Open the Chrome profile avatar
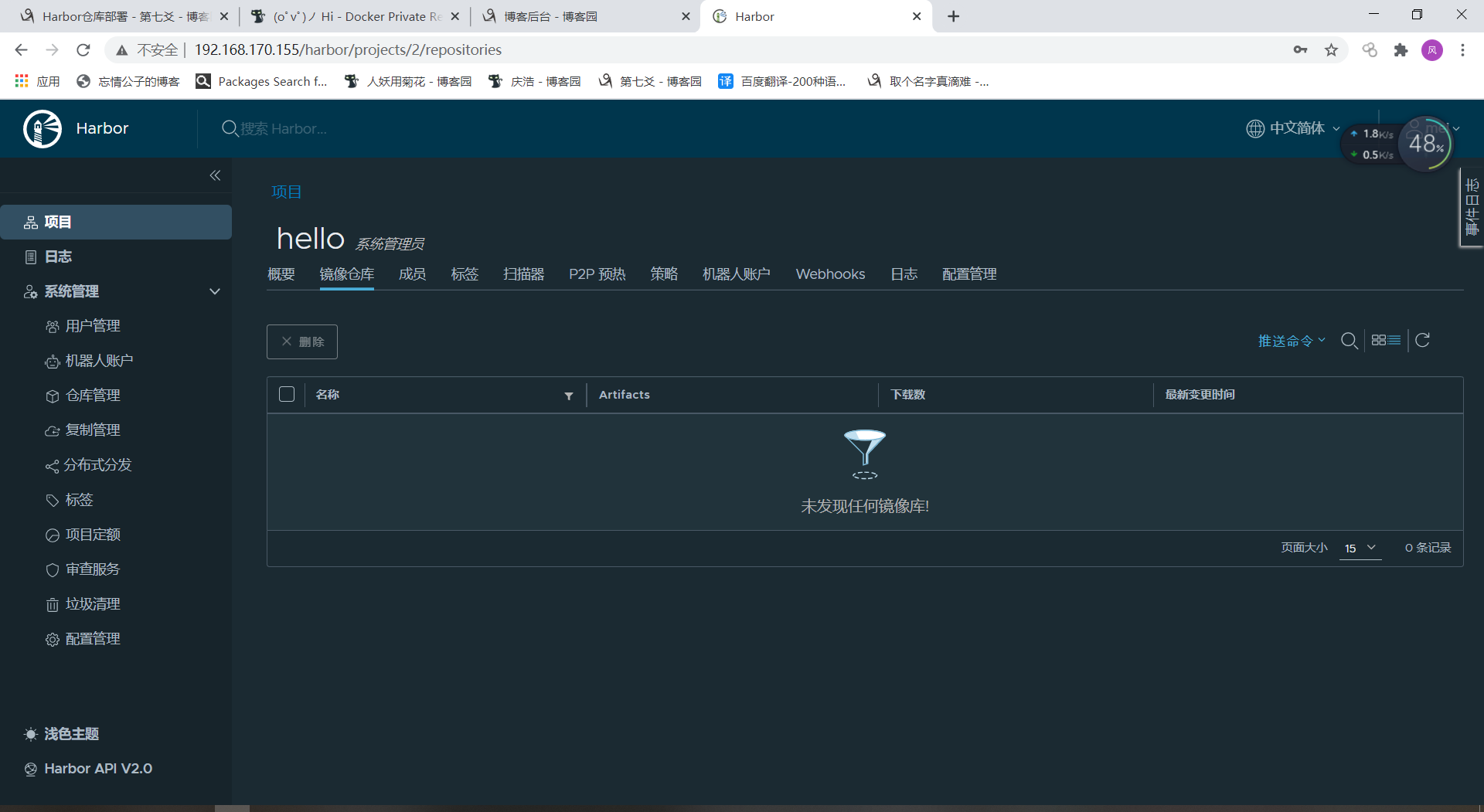The width and height of the screenshot is (1484, 812). pyautogui.click(x=1432, y=50)
